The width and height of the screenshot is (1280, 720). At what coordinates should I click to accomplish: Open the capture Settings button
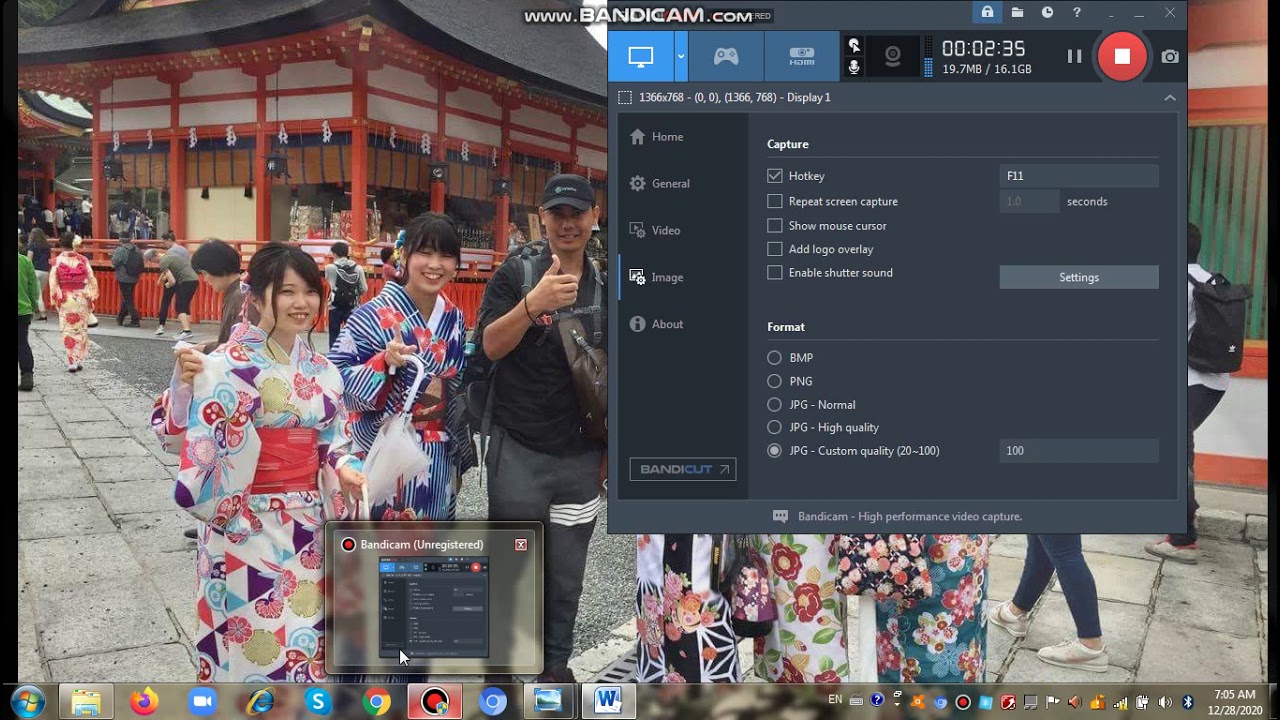point(1079,277)
